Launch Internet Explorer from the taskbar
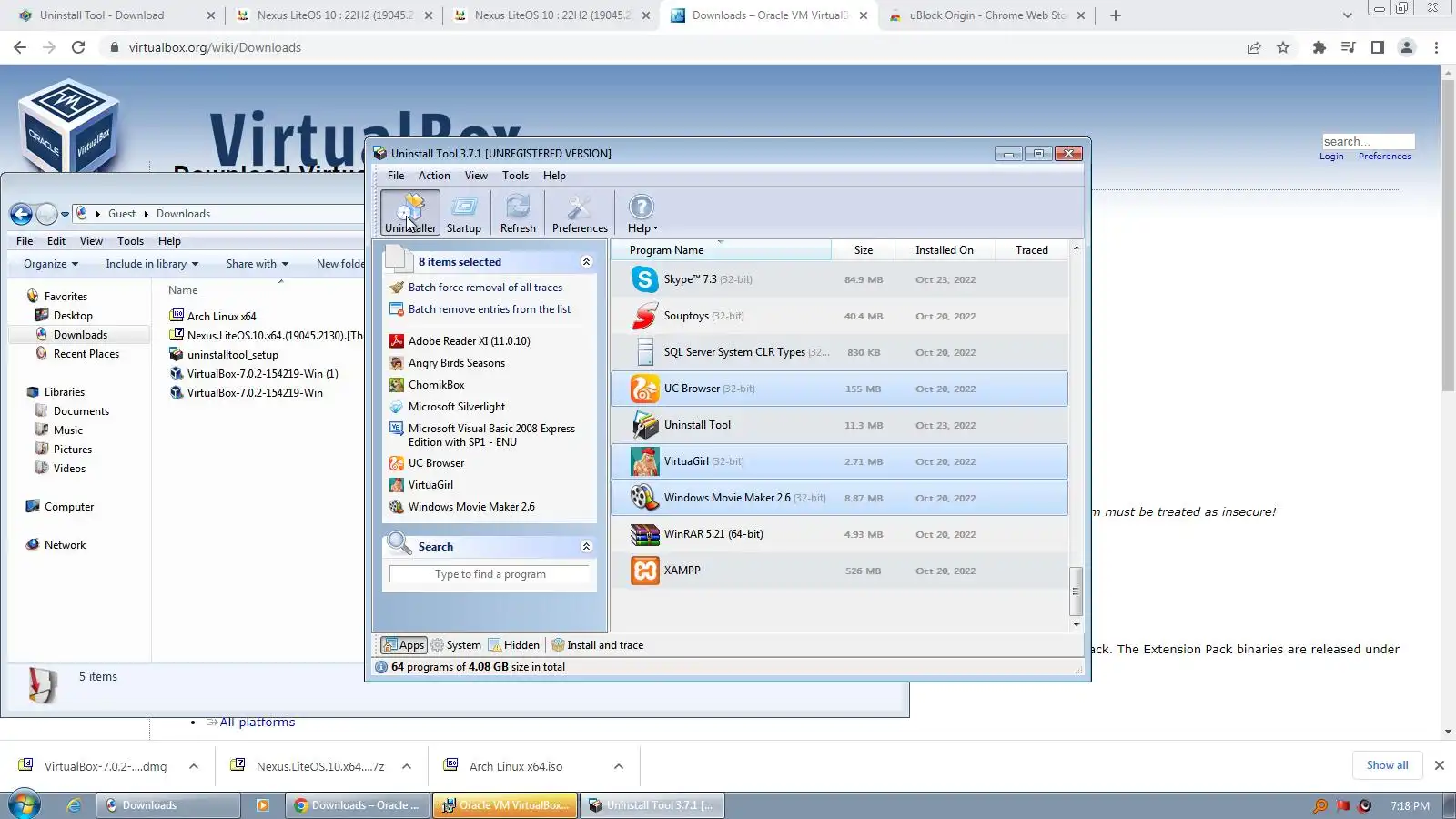Screen dimensions: 1456x819 point(74,805)
